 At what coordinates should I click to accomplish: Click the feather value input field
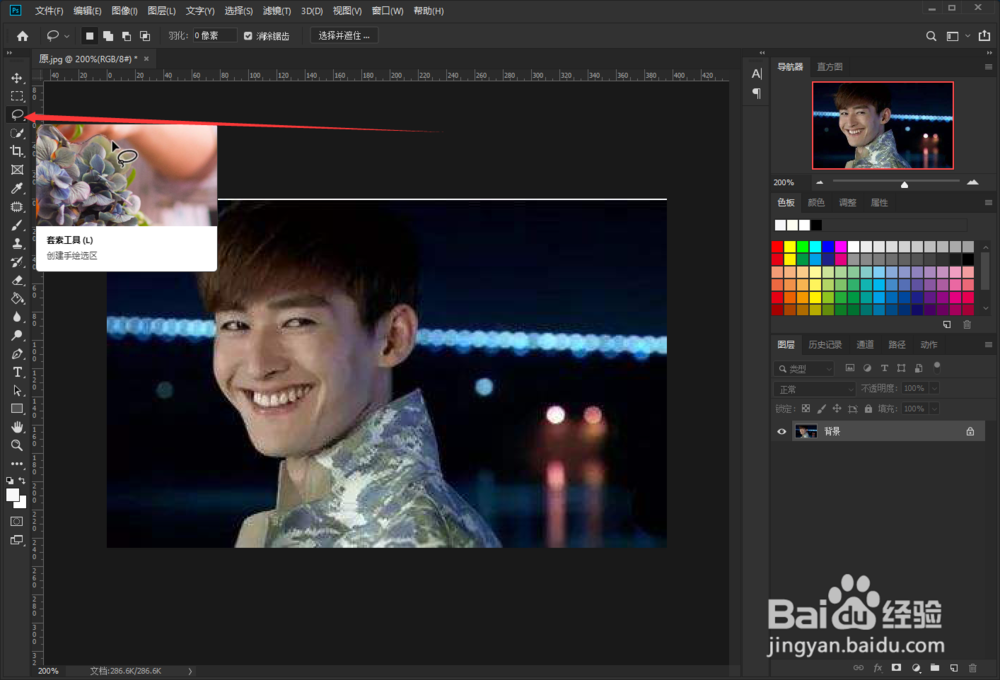click(214, 36)
